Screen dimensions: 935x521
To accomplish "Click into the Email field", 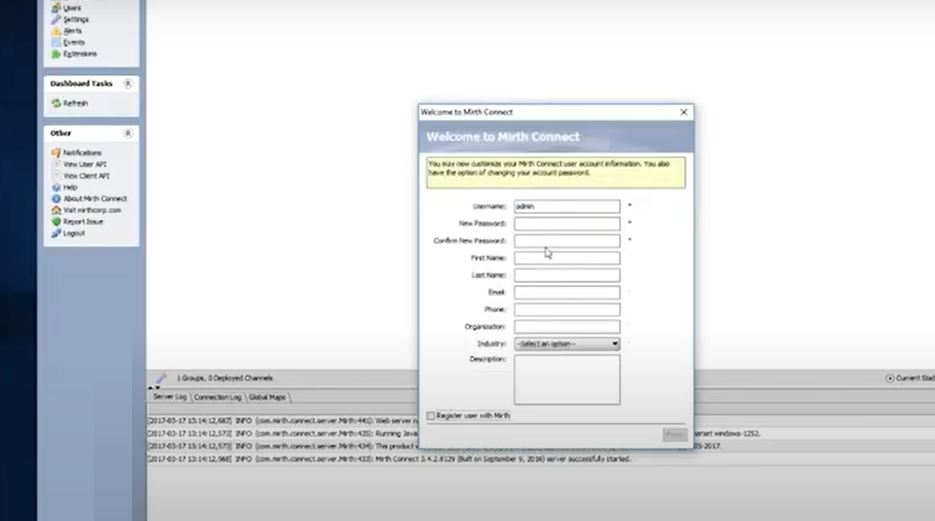I will pyautogui.click(x=567, y=292).
